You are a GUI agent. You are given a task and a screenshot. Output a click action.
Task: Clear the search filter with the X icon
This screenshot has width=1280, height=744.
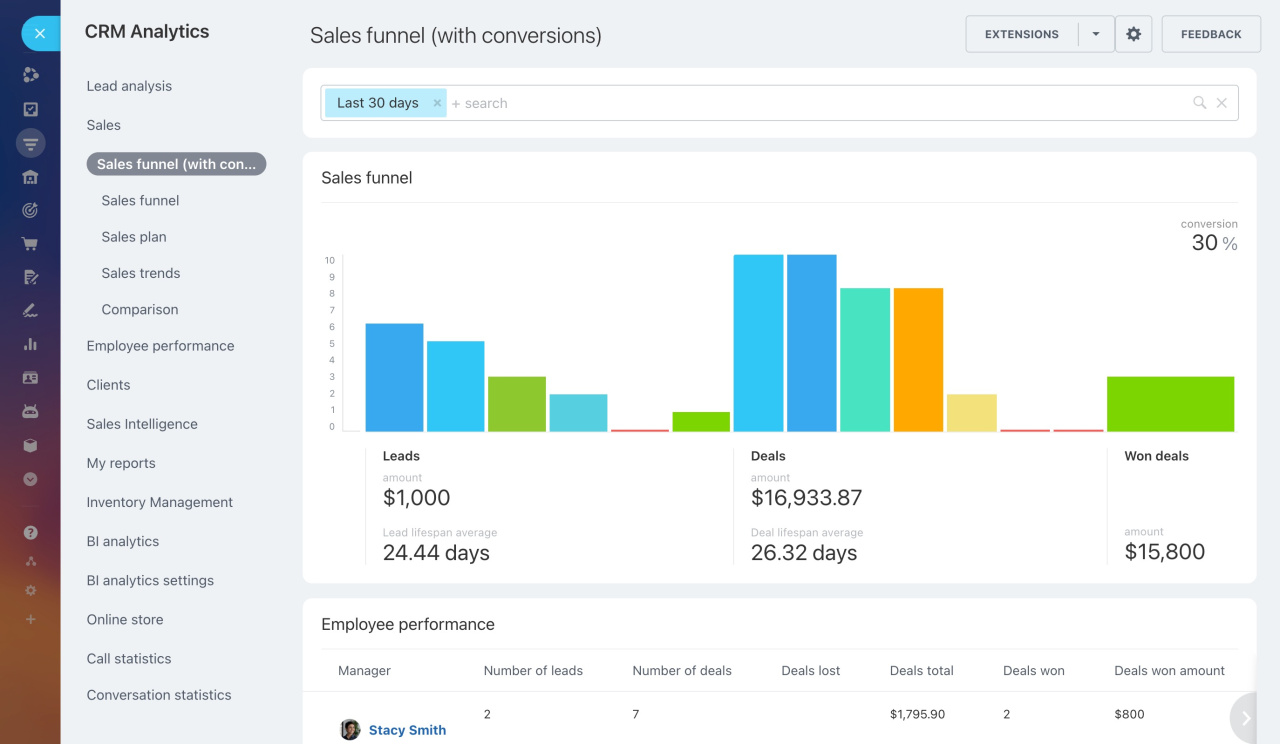click(1221, 103)
